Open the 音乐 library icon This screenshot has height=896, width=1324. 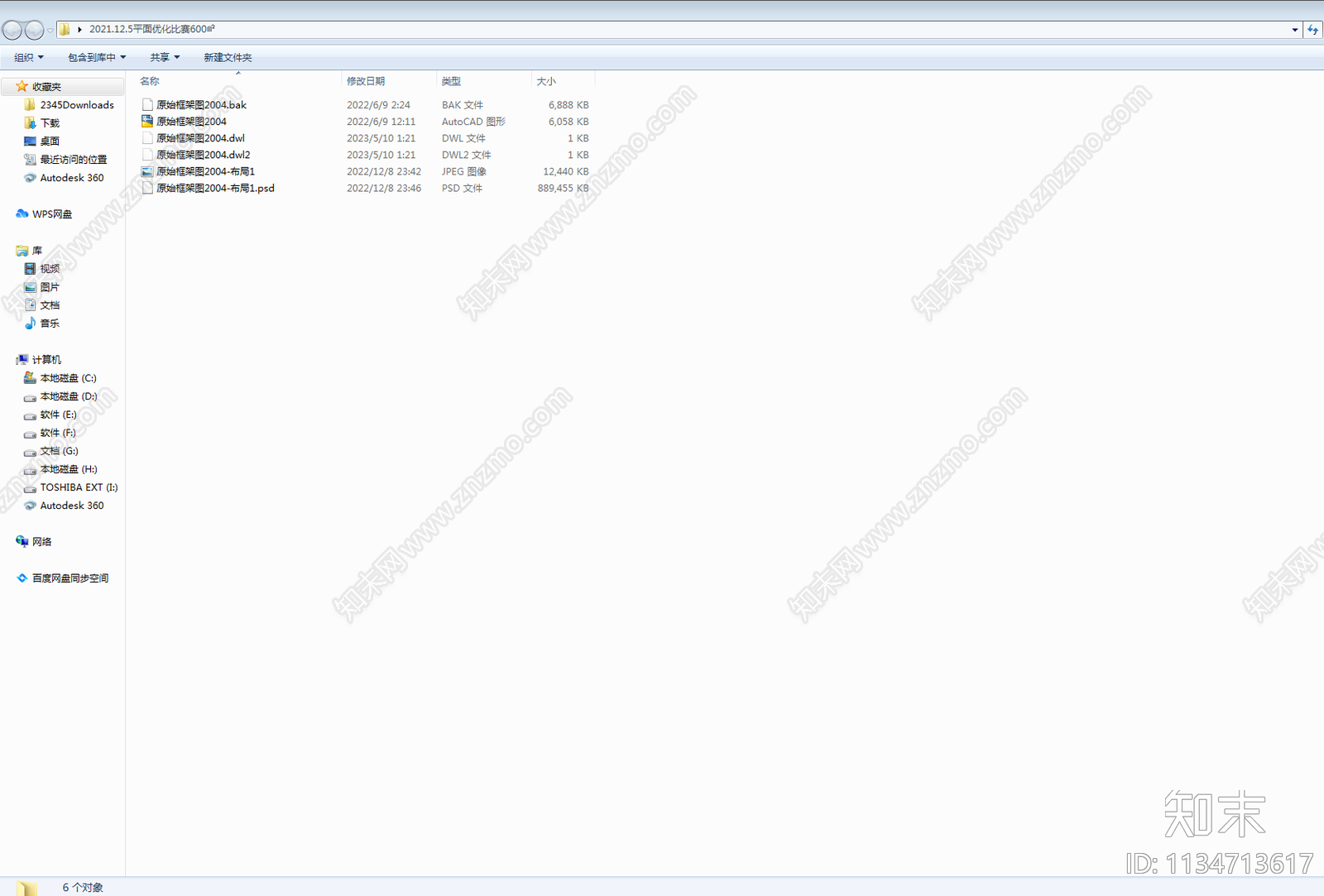click(30, 323)
